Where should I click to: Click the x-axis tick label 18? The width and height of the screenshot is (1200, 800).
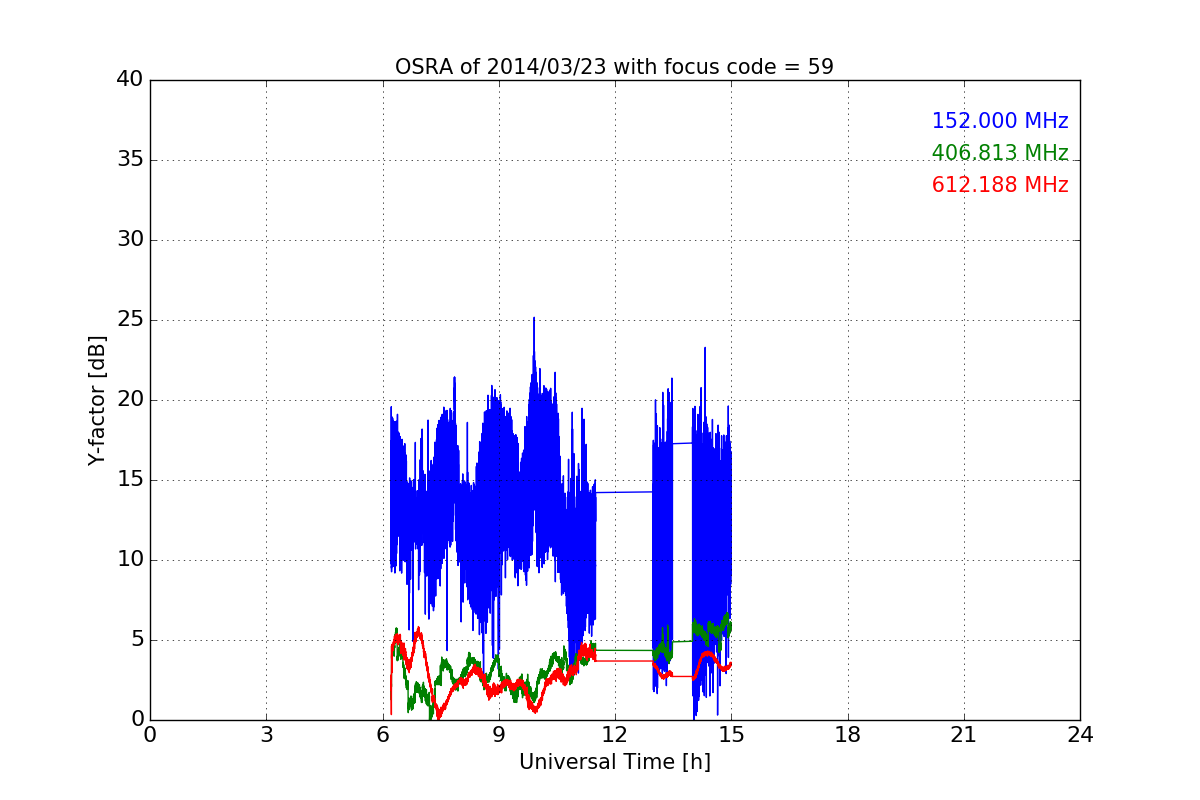[x=848, y=735]
